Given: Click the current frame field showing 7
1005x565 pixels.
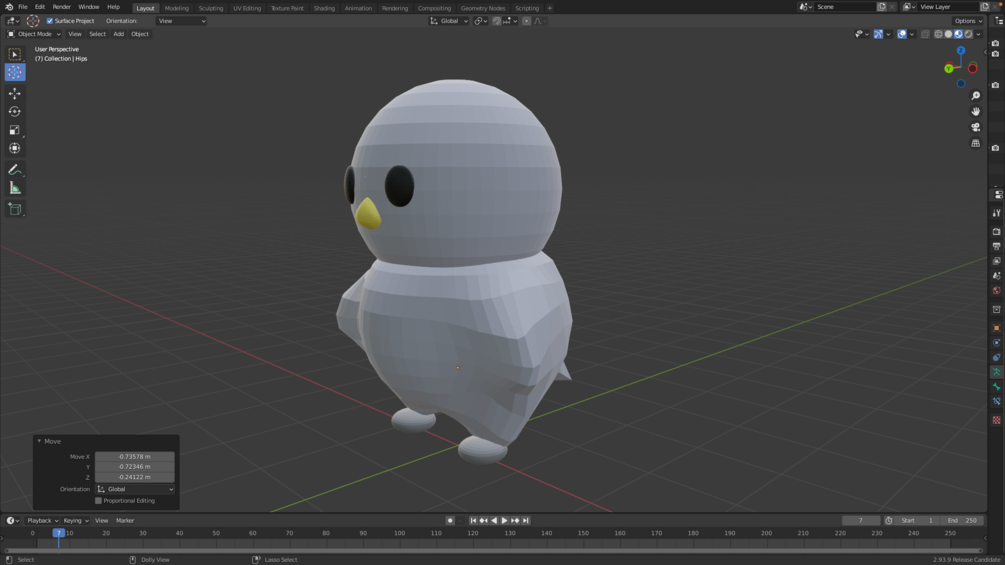Looking at the screenshot, I should [x=860, y=521].
